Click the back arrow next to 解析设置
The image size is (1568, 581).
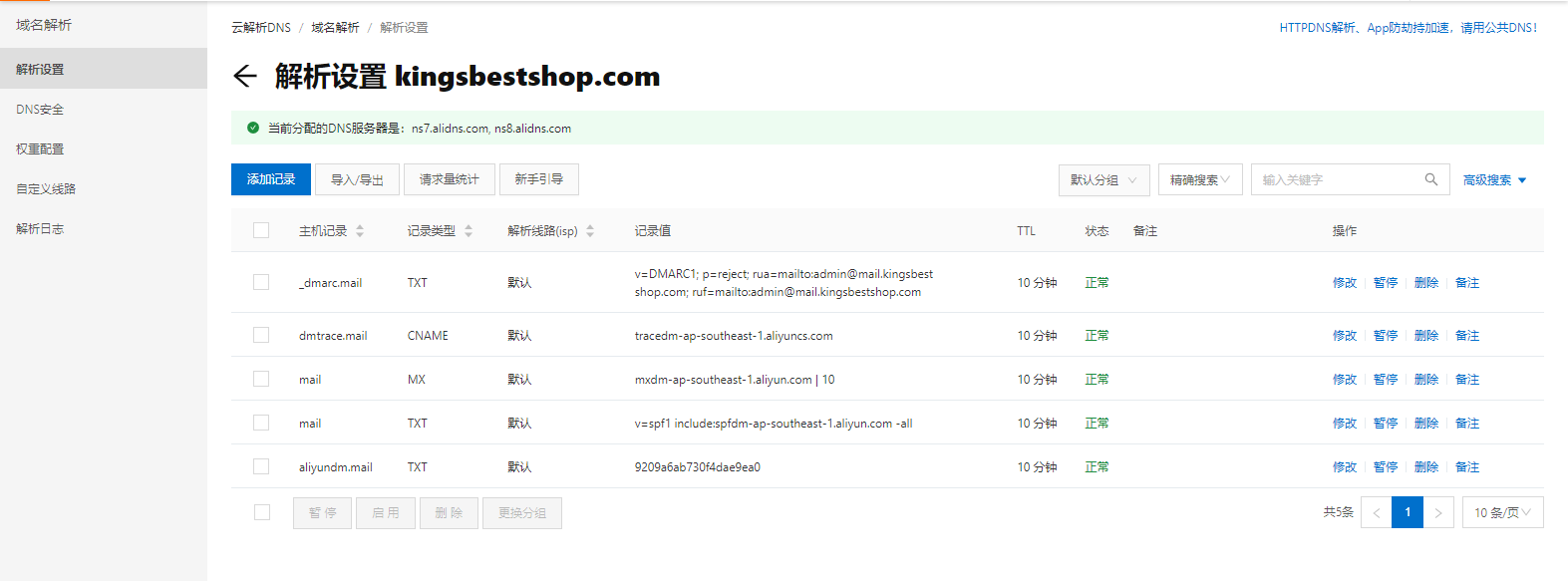tap(244, 76)
